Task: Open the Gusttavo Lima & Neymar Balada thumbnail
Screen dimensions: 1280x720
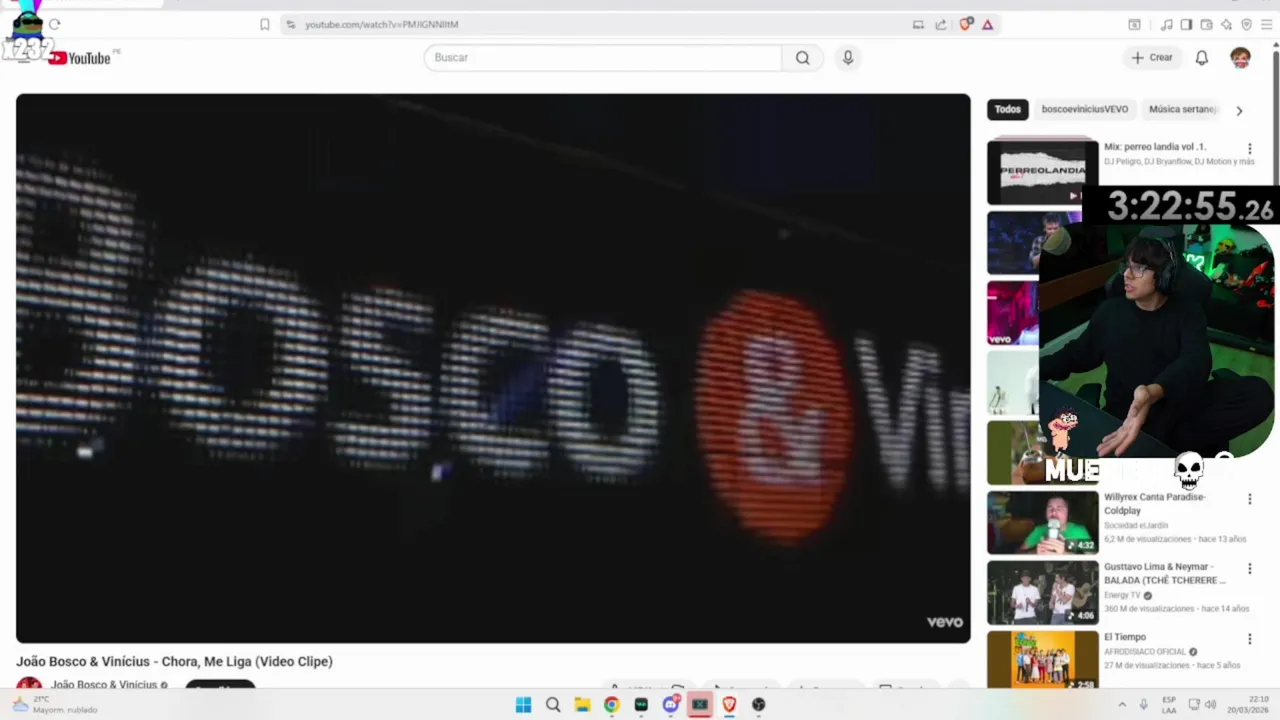Action: pos(1042,592)
